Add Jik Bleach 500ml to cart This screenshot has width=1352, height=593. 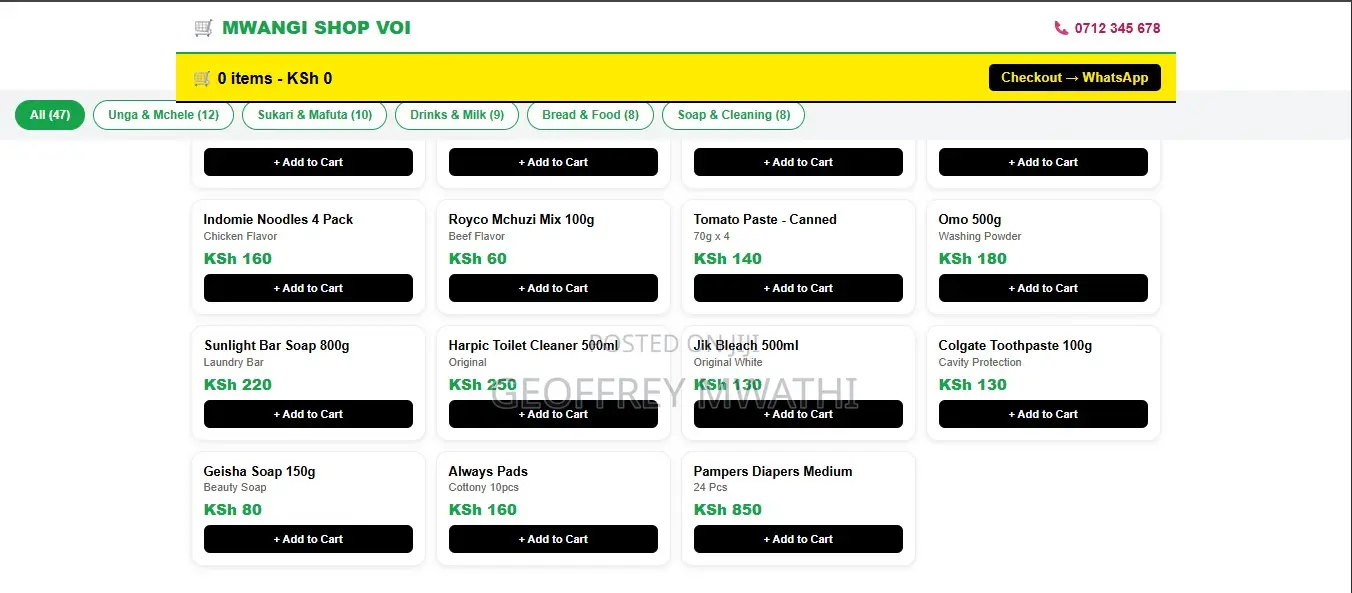tap(798, 414)
